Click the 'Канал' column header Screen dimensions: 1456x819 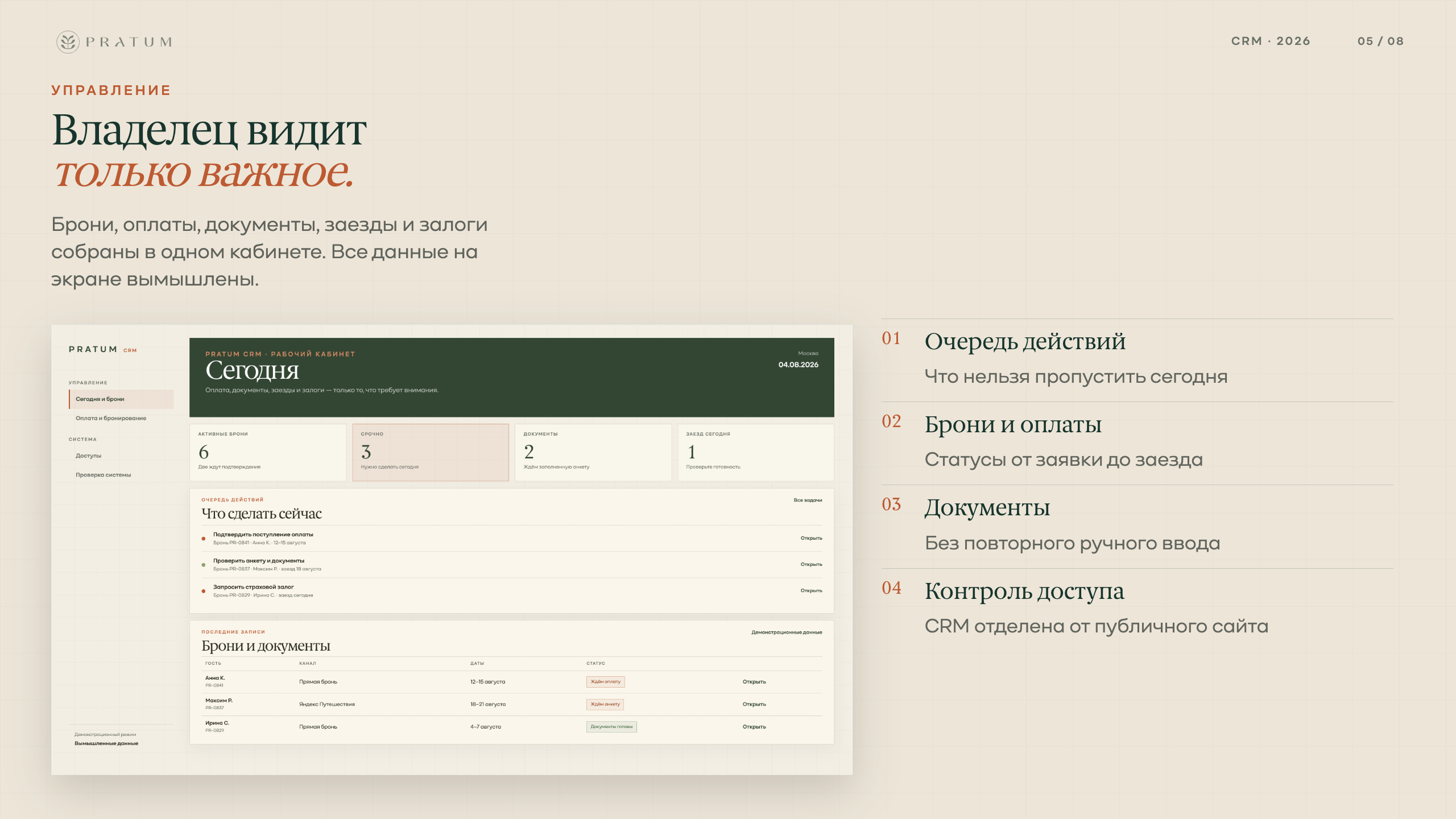tap(308, 663)
